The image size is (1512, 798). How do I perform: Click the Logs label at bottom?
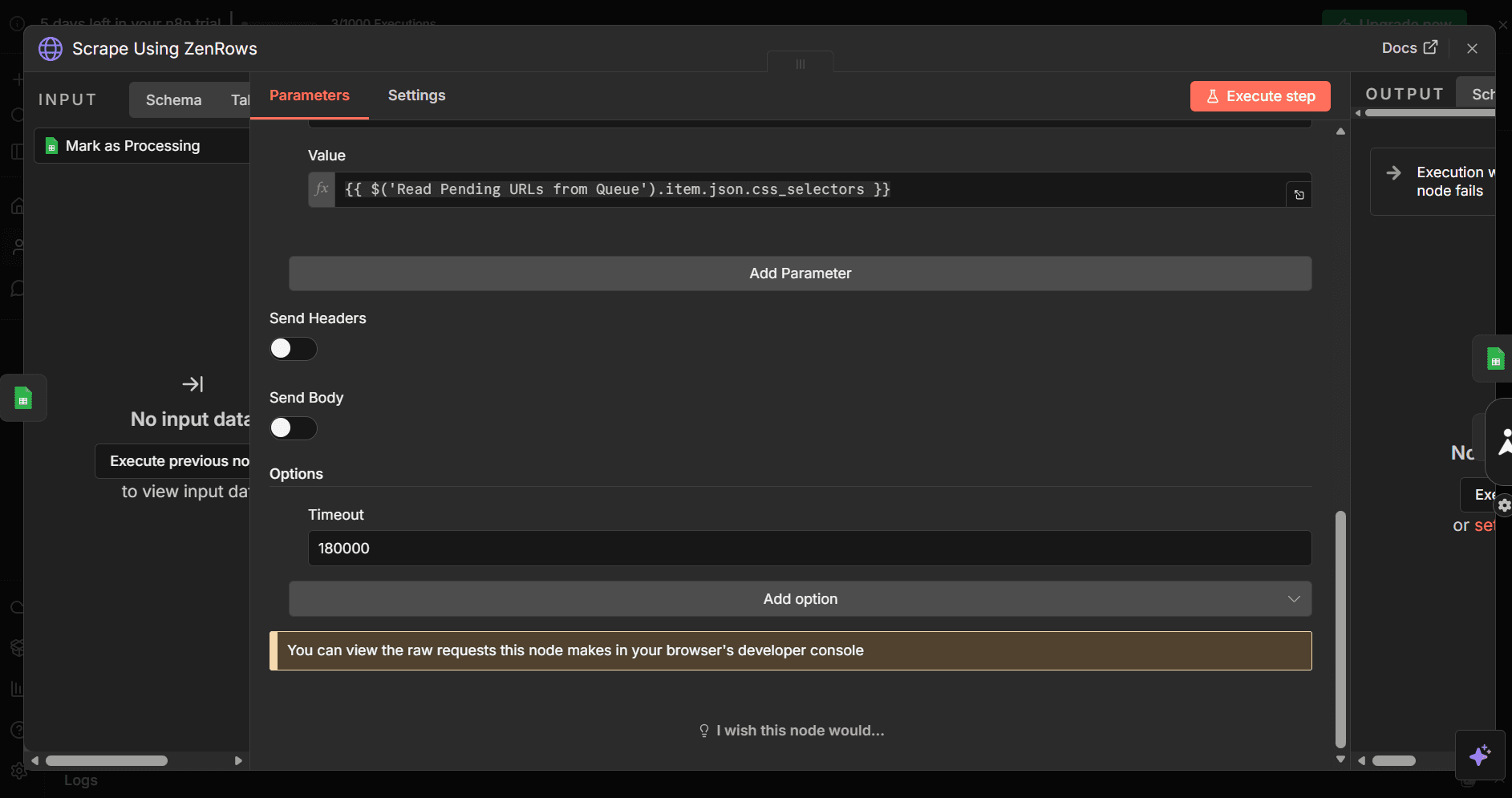[x=81, y=780]
